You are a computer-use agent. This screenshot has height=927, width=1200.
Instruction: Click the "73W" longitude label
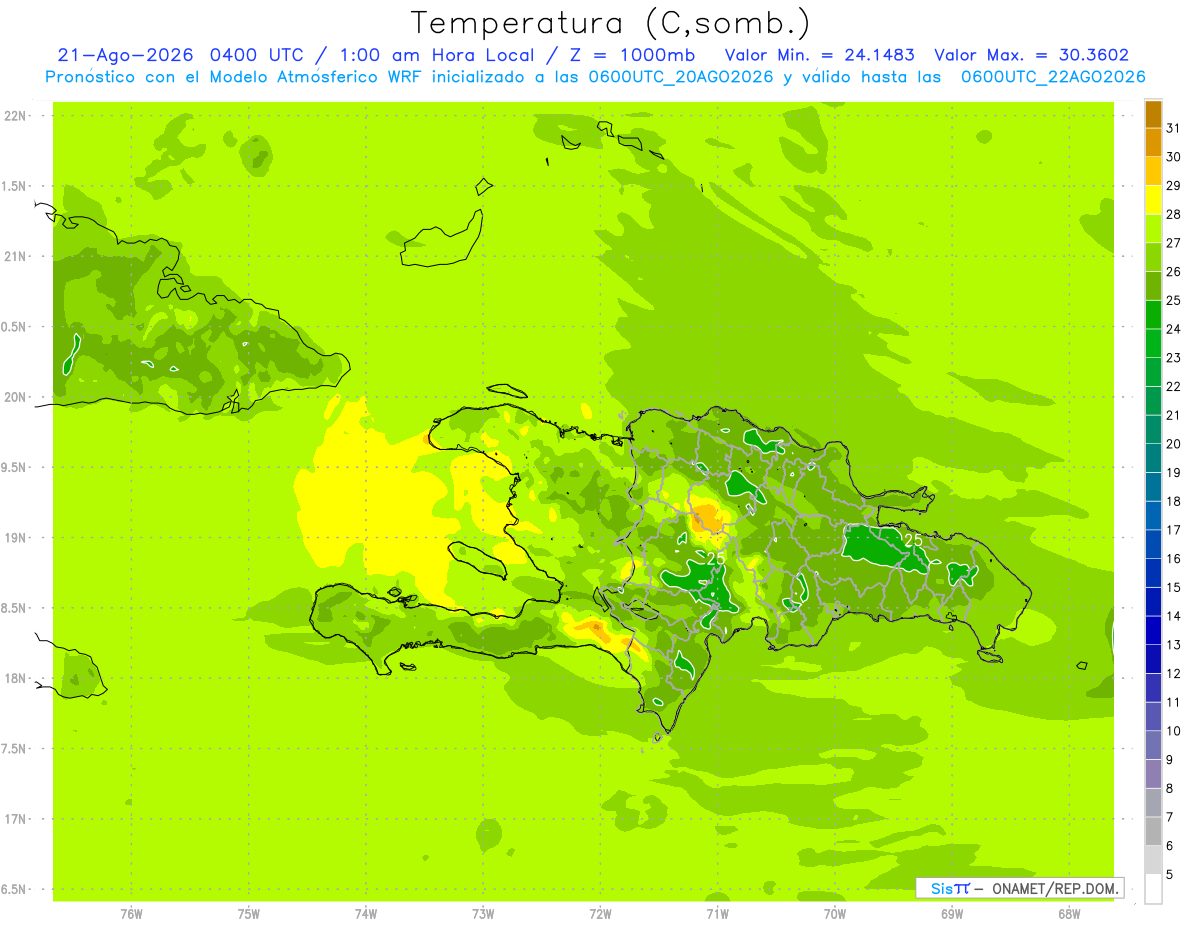(x=483, y=914)
